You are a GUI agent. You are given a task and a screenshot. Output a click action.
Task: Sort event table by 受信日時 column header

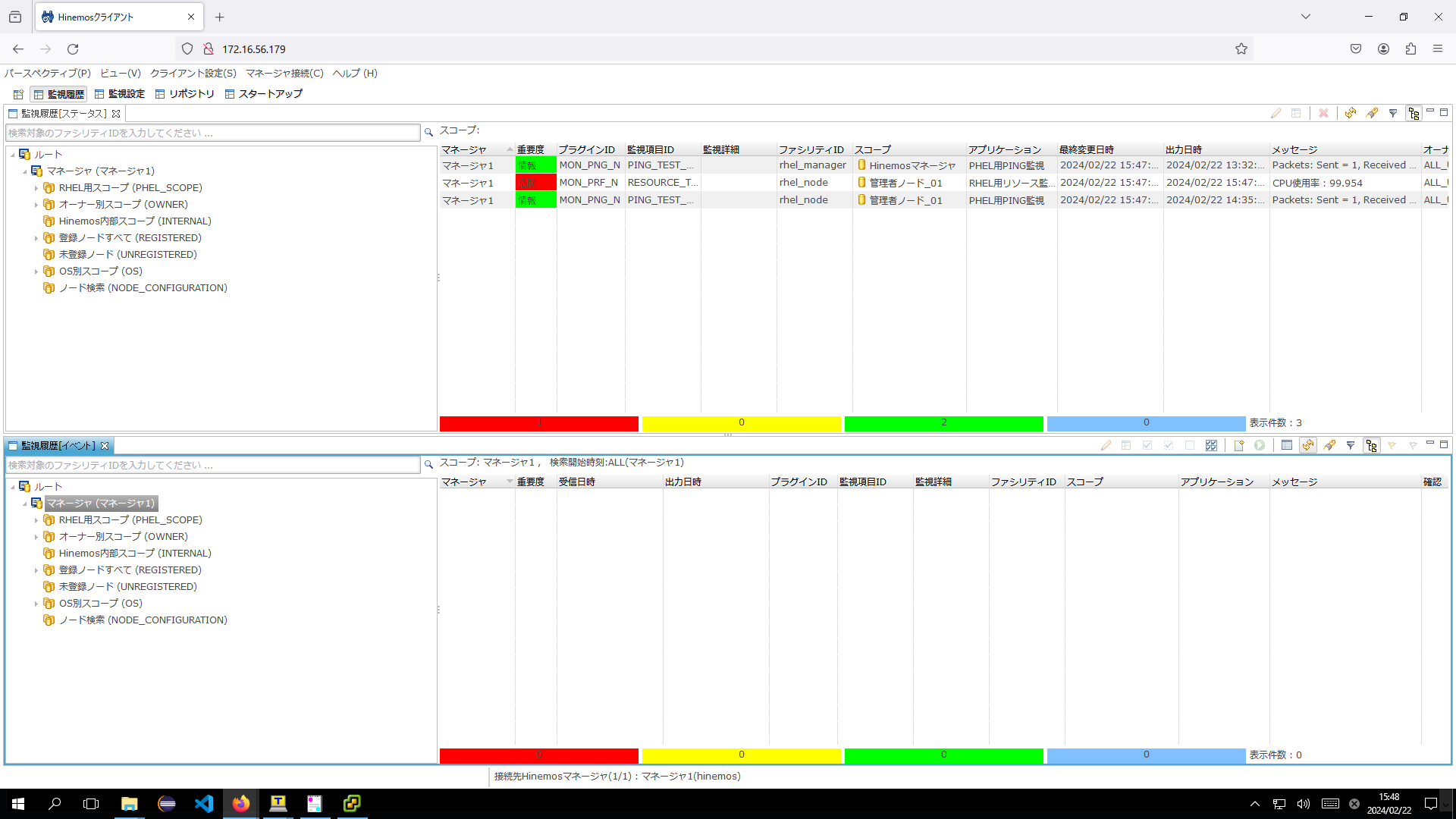610,482
